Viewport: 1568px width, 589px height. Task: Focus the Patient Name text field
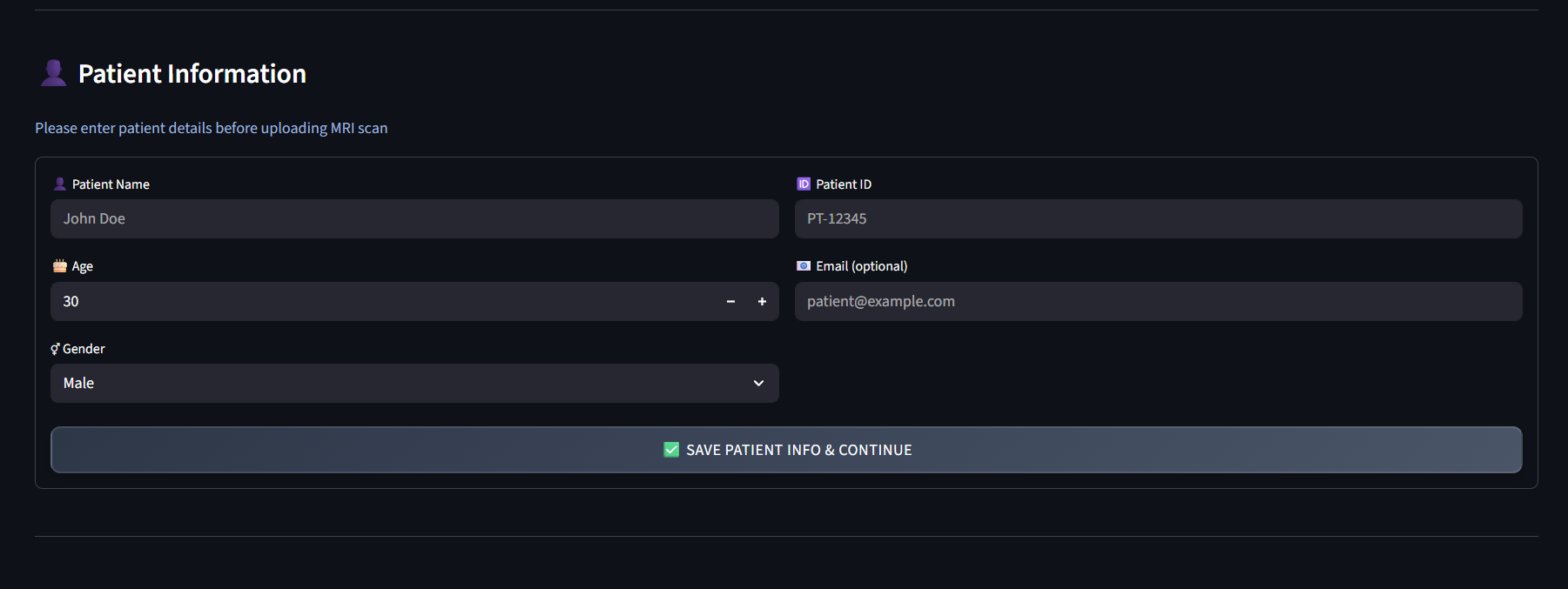point(414,219)
